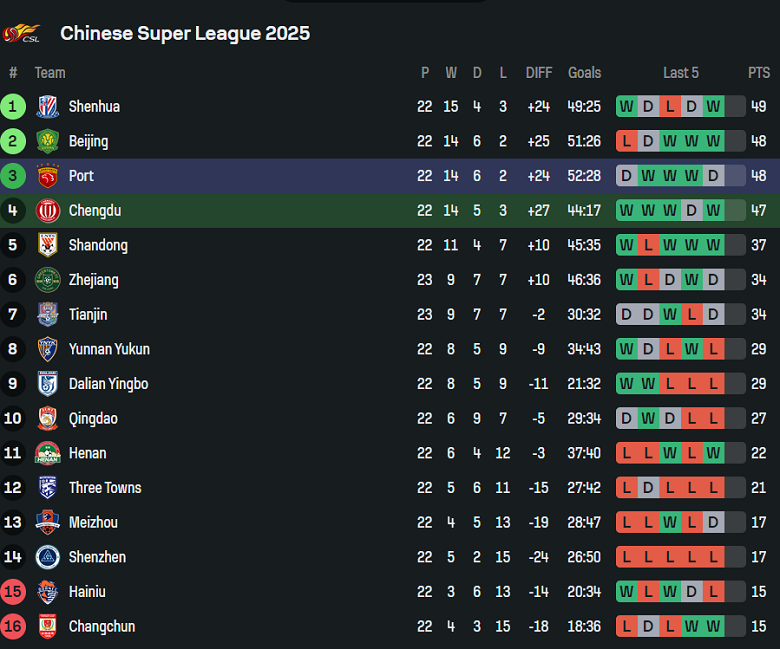Sort the table by PTS column header
780x649 pixels.
[759, 73]
